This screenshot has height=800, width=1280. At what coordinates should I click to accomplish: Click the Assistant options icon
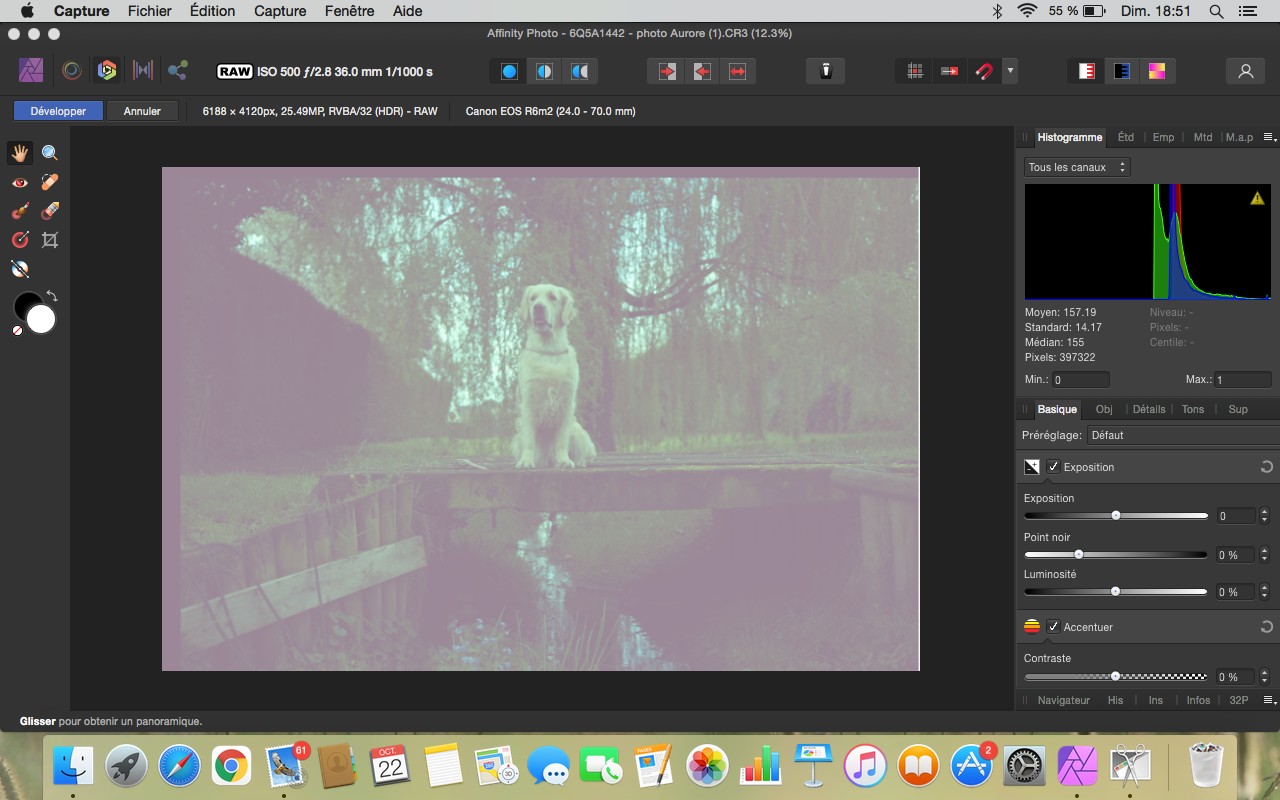[x=826, y=71]
